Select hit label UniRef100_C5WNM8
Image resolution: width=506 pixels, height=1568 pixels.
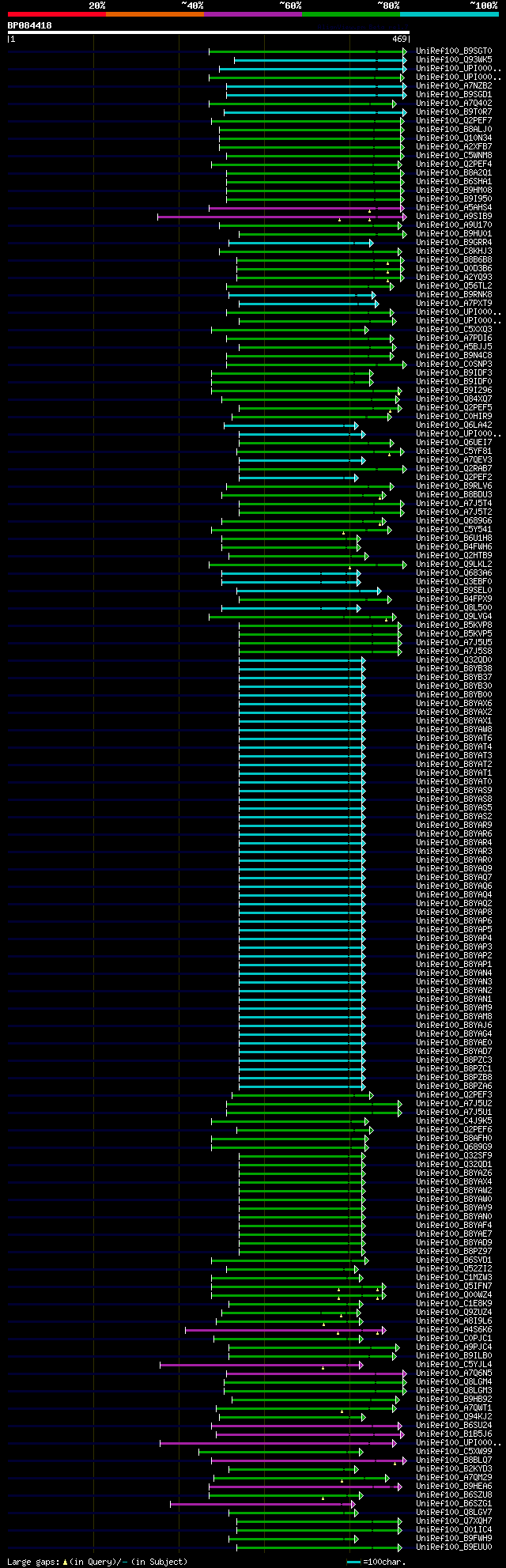[454, 156]
